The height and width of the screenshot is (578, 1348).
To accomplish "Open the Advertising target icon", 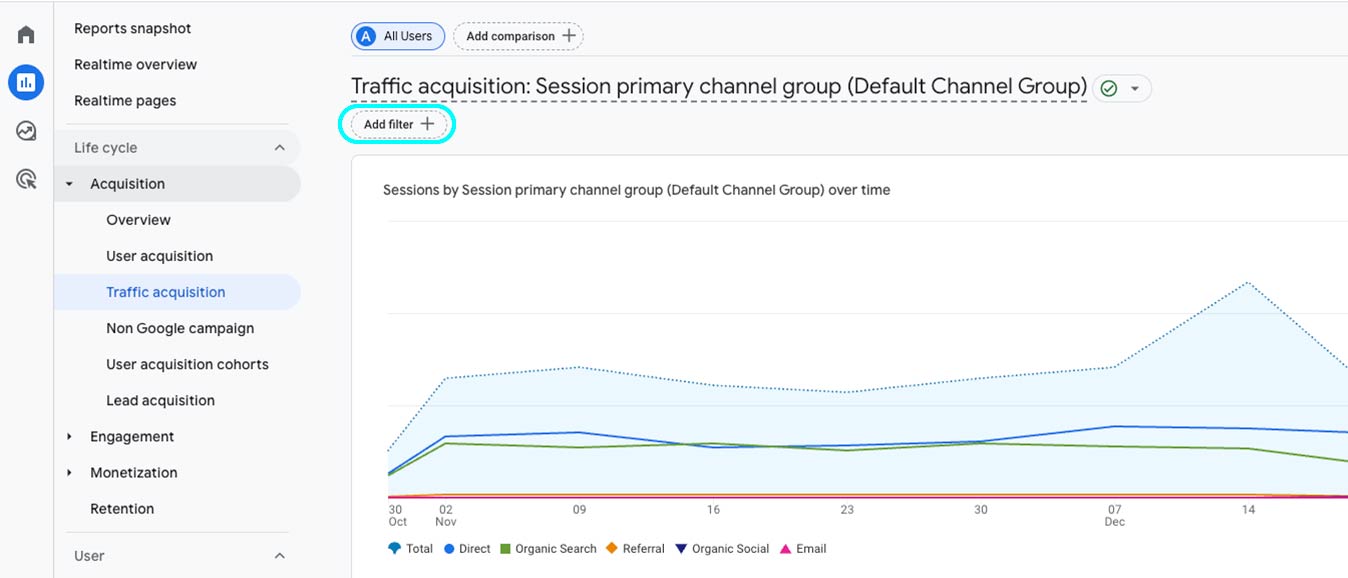I will 26,179.
